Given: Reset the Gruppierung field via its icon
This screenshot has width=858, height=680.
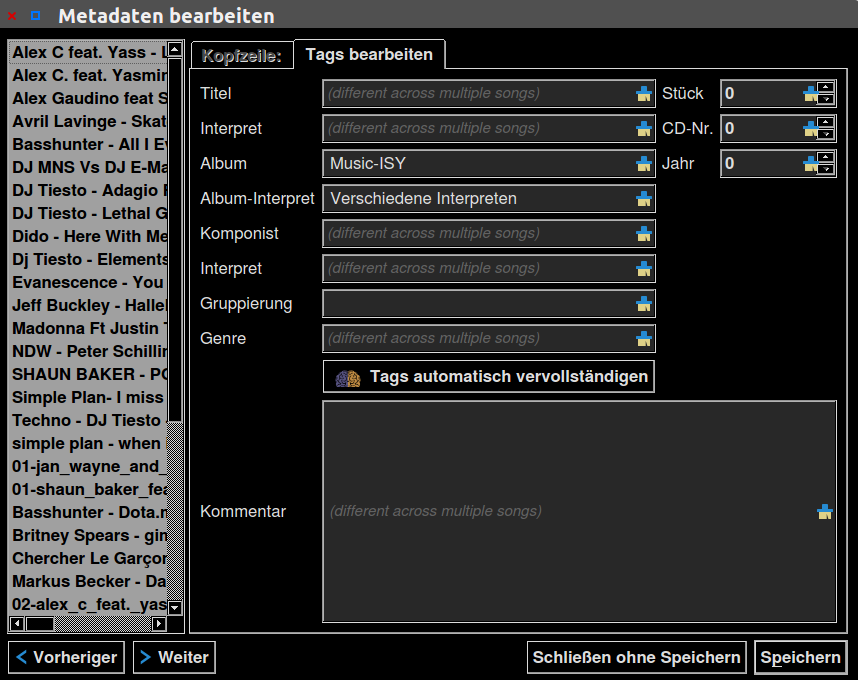Looking at the screenshot, I should 644,304.
